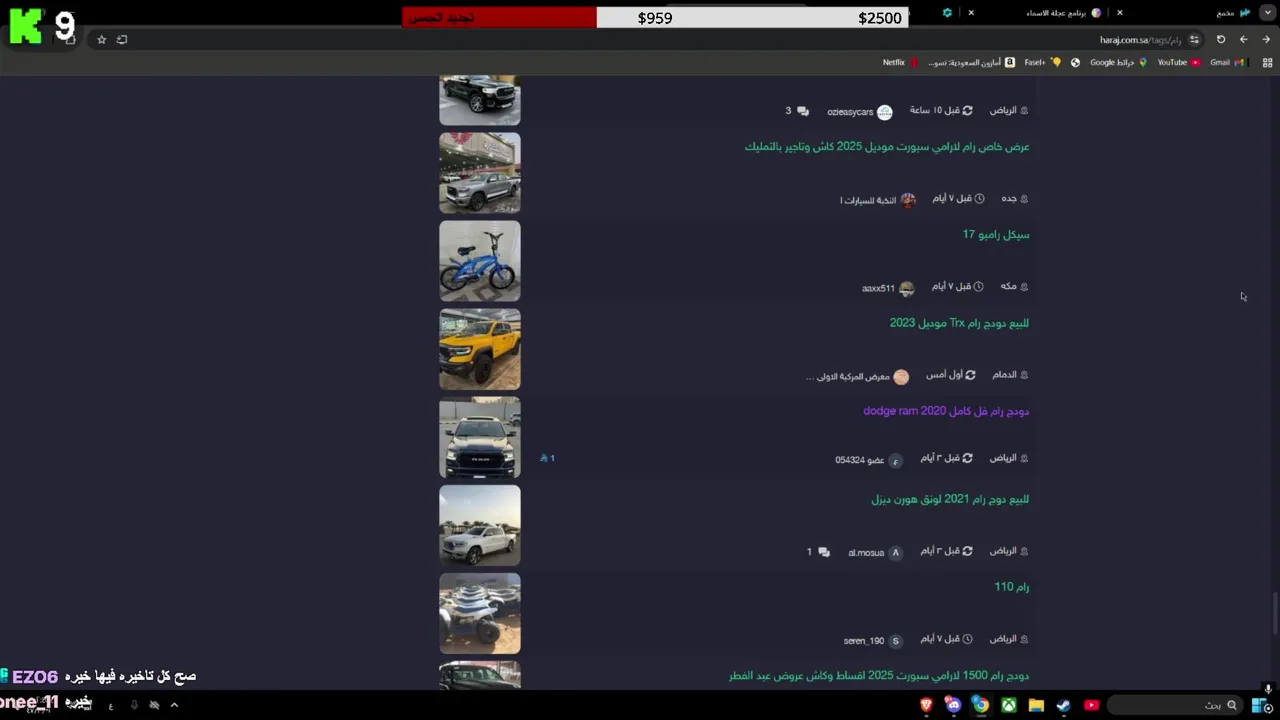This screenshot has width=1280, height=720.
Task: Click comments icon on al.mosua listing
Action: click(823, 552)
